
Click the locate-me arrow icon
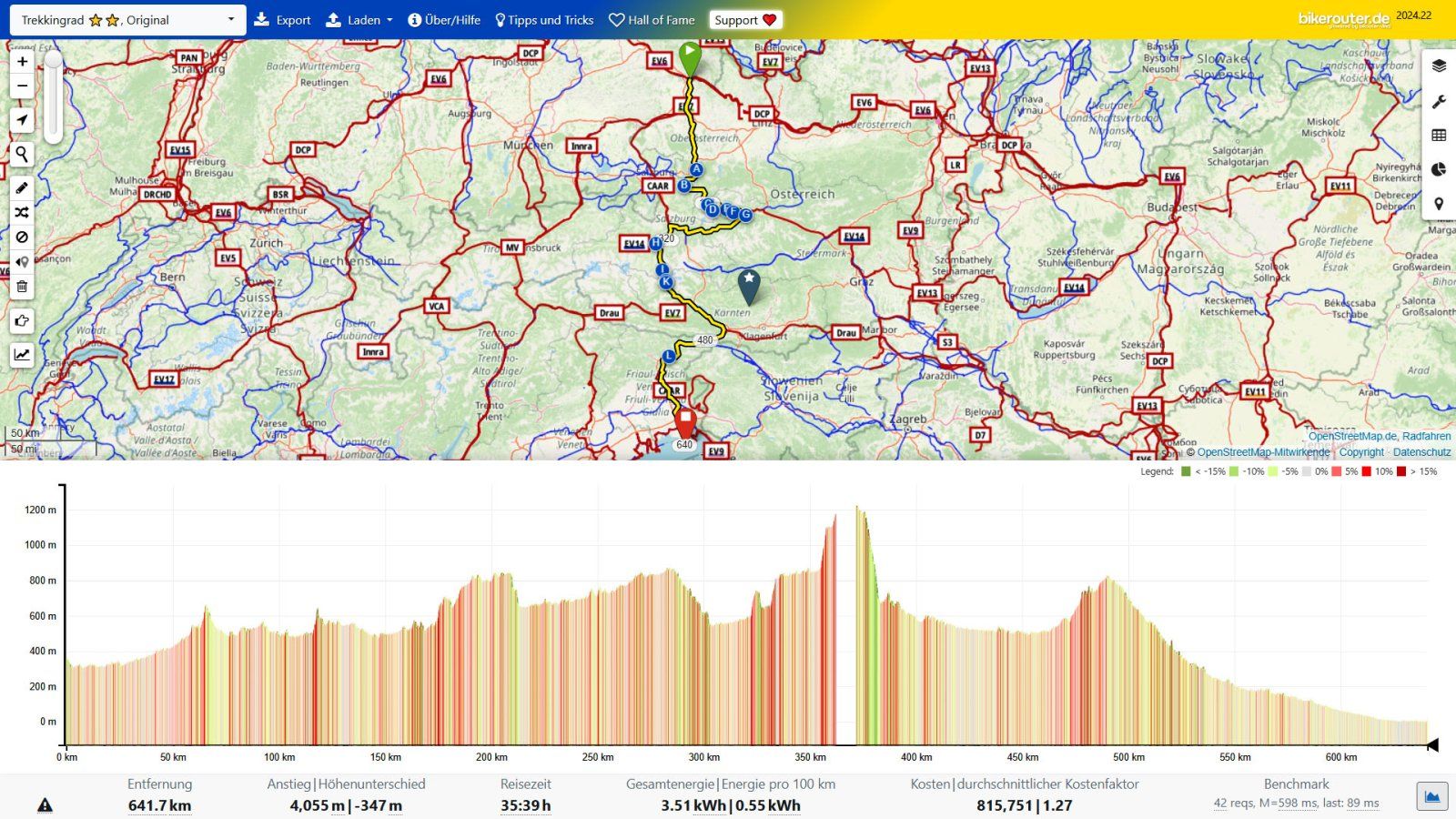pyautogui.click(x=22, y=120)
